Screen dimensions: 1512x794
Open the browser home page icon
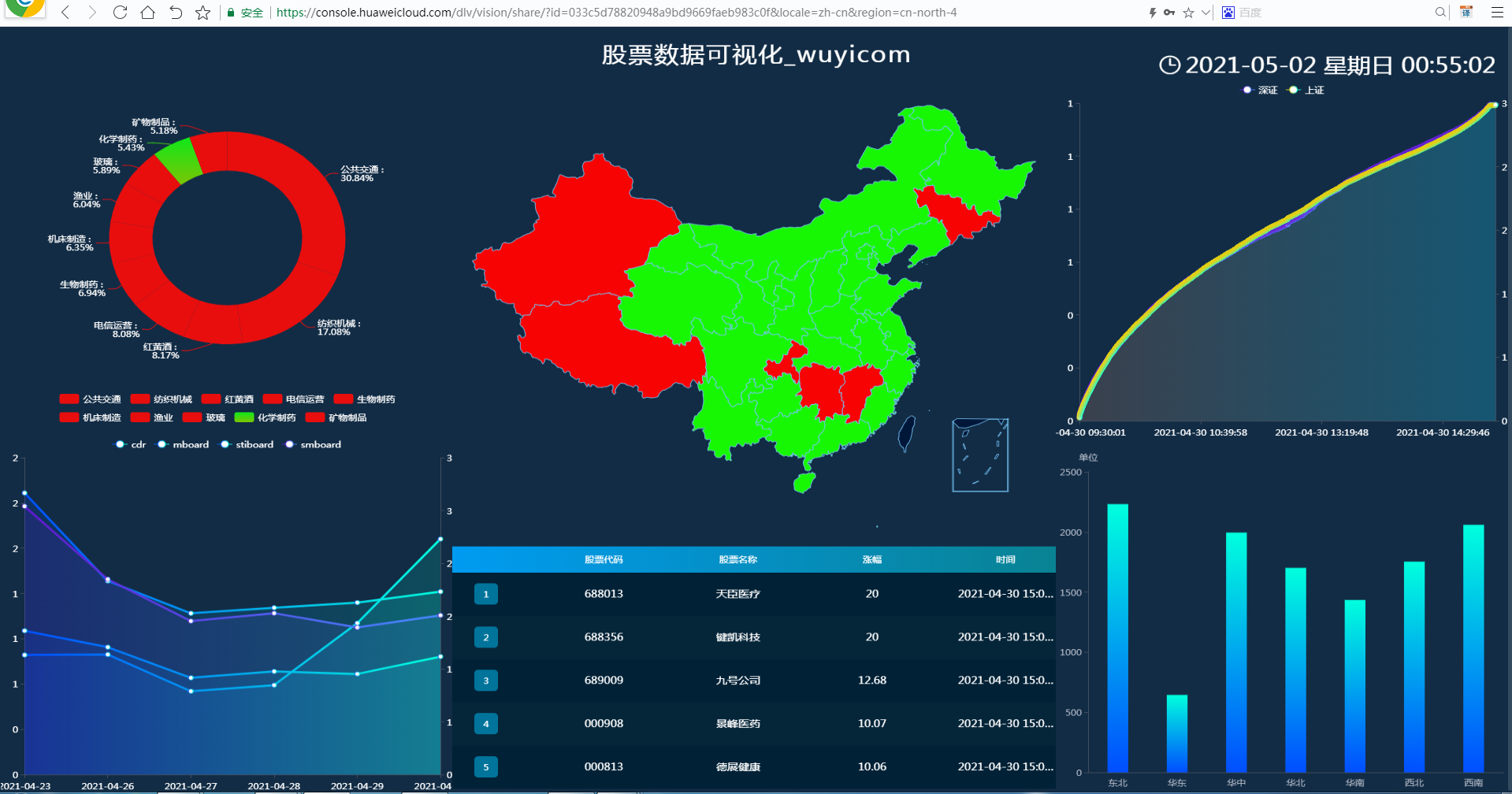click(x=147, y=13)
